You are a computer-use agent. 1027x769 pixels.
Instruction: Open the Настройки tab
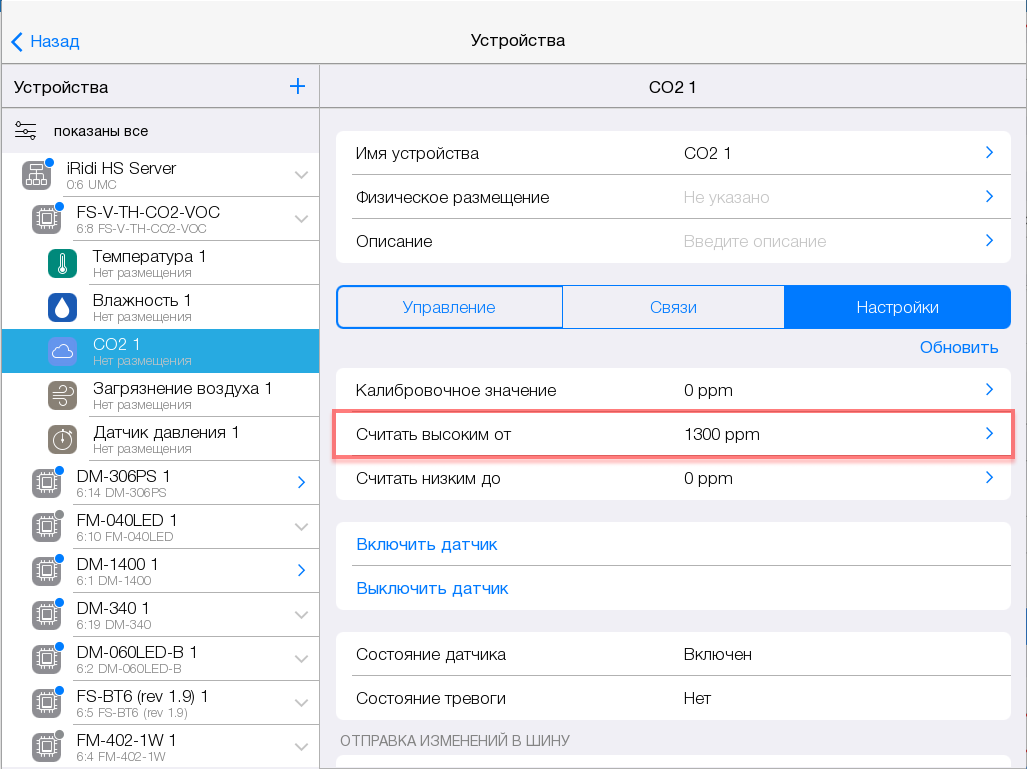(x=897, y=307)
